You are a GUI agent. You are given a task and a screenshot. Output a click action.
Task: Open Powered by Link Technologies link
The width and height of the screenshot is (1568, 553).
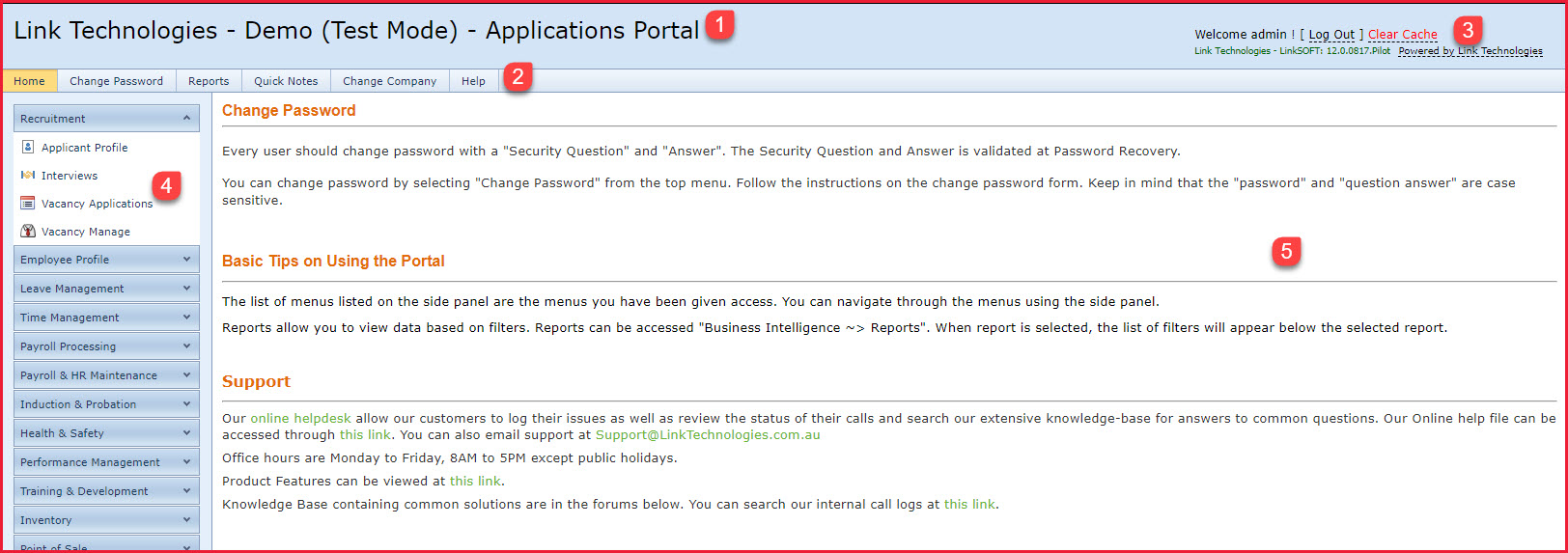point(1470,51)
